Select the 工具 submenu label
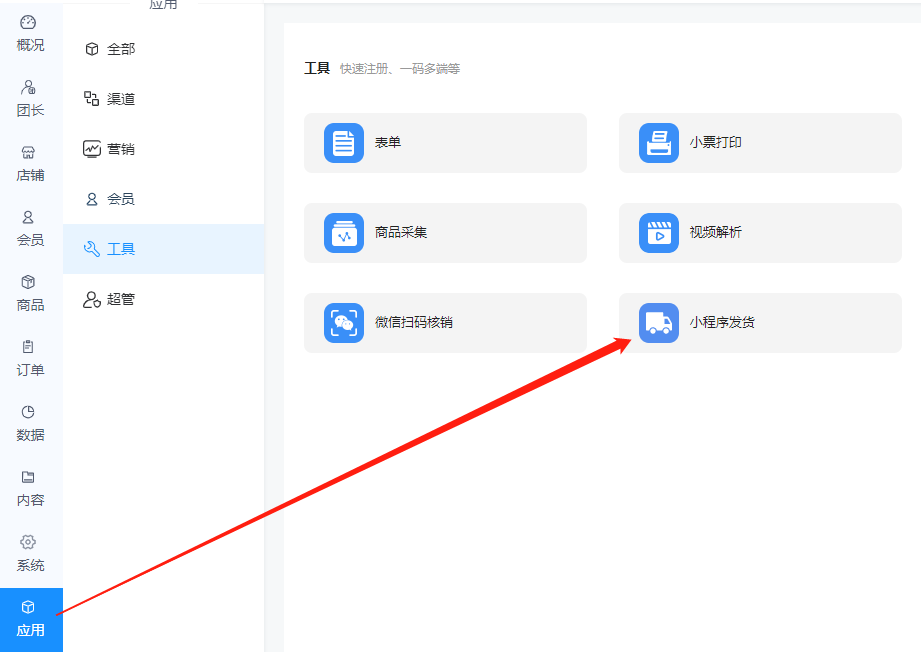This screenshot has width=921, height=652. coord(121,249)
